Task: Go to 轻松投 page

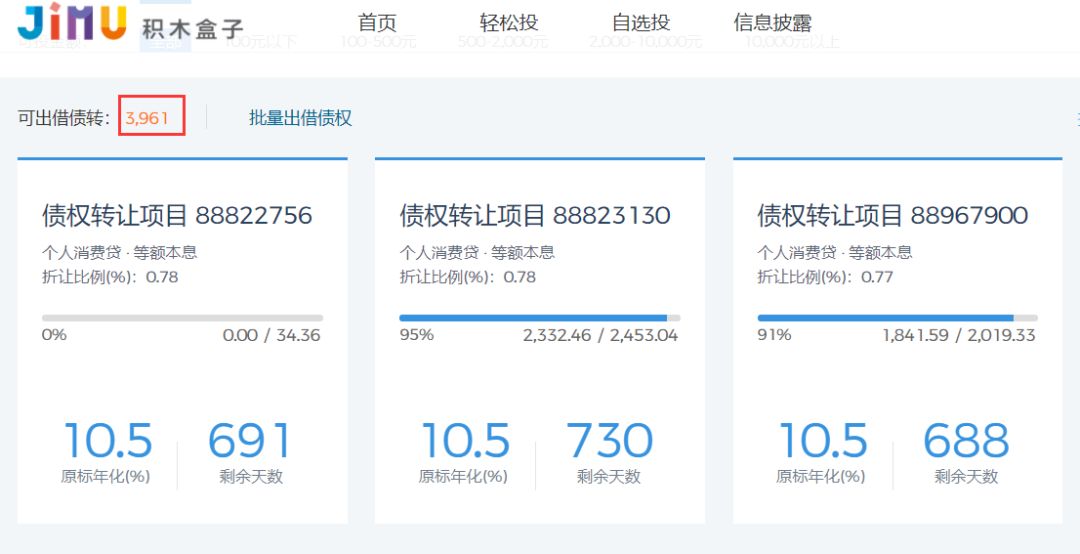Action: pyautogui.click(x=509, y=23)
